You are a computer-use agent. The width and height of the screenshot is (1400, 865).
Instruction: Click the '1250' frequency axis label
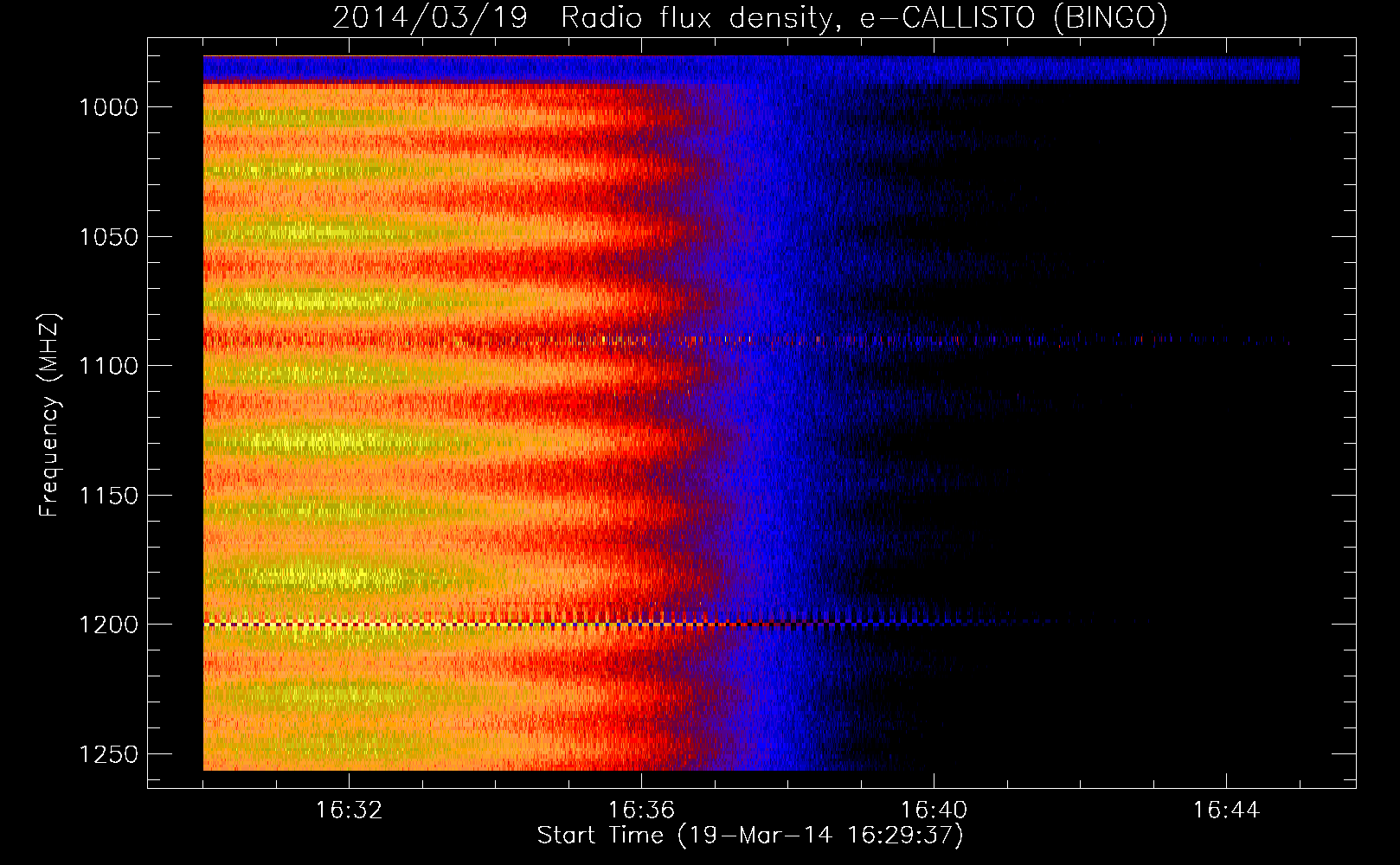[108, 754]
